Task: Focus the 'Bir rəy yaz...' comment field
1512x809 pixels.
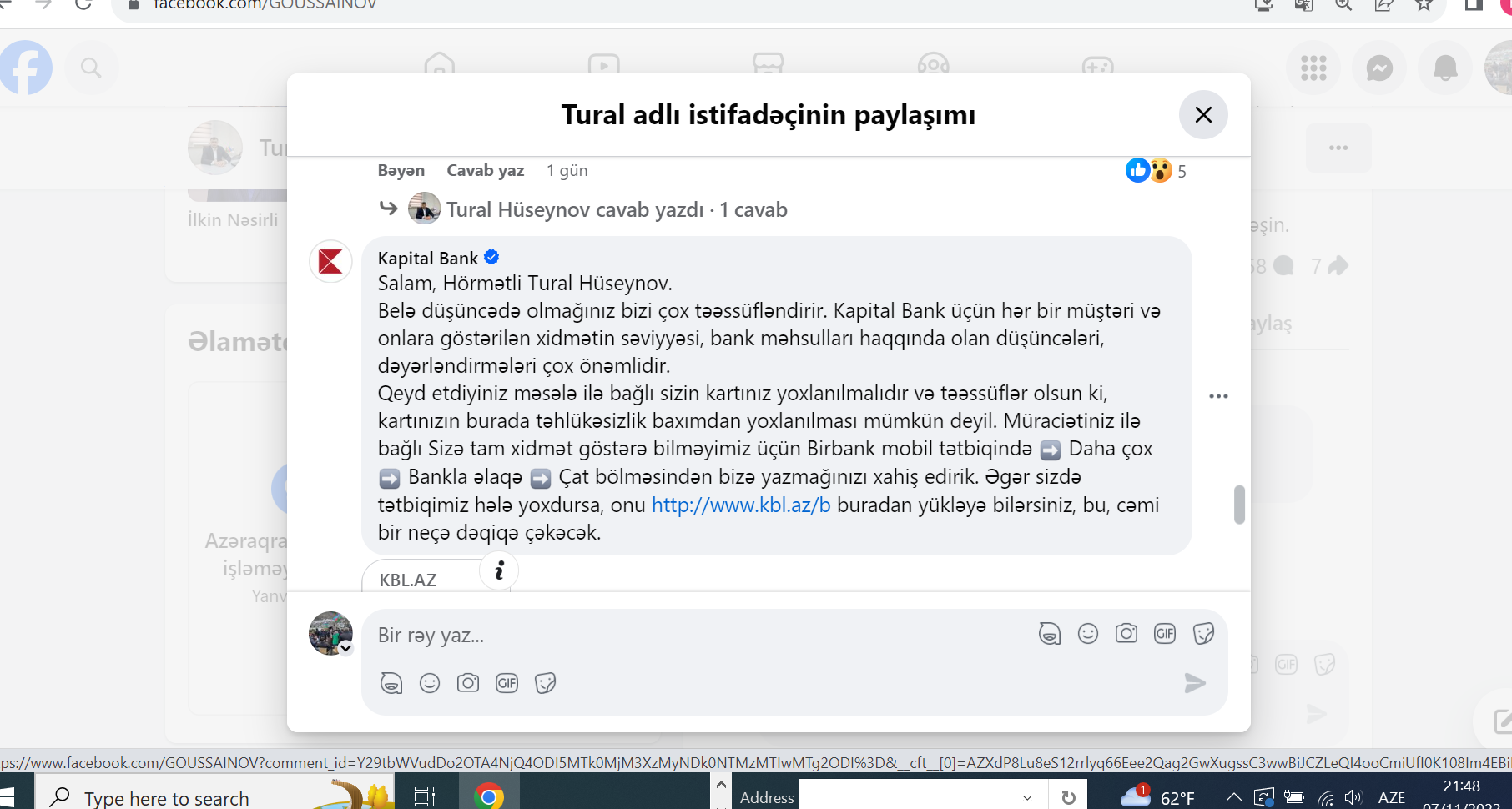Action: click(701, 635)
